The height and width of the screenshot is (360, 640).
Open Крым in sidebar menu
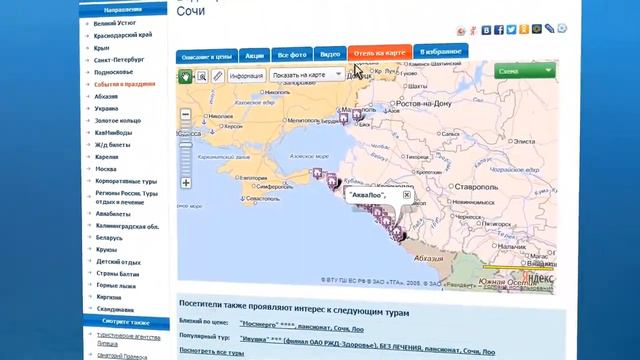point(101,48)
